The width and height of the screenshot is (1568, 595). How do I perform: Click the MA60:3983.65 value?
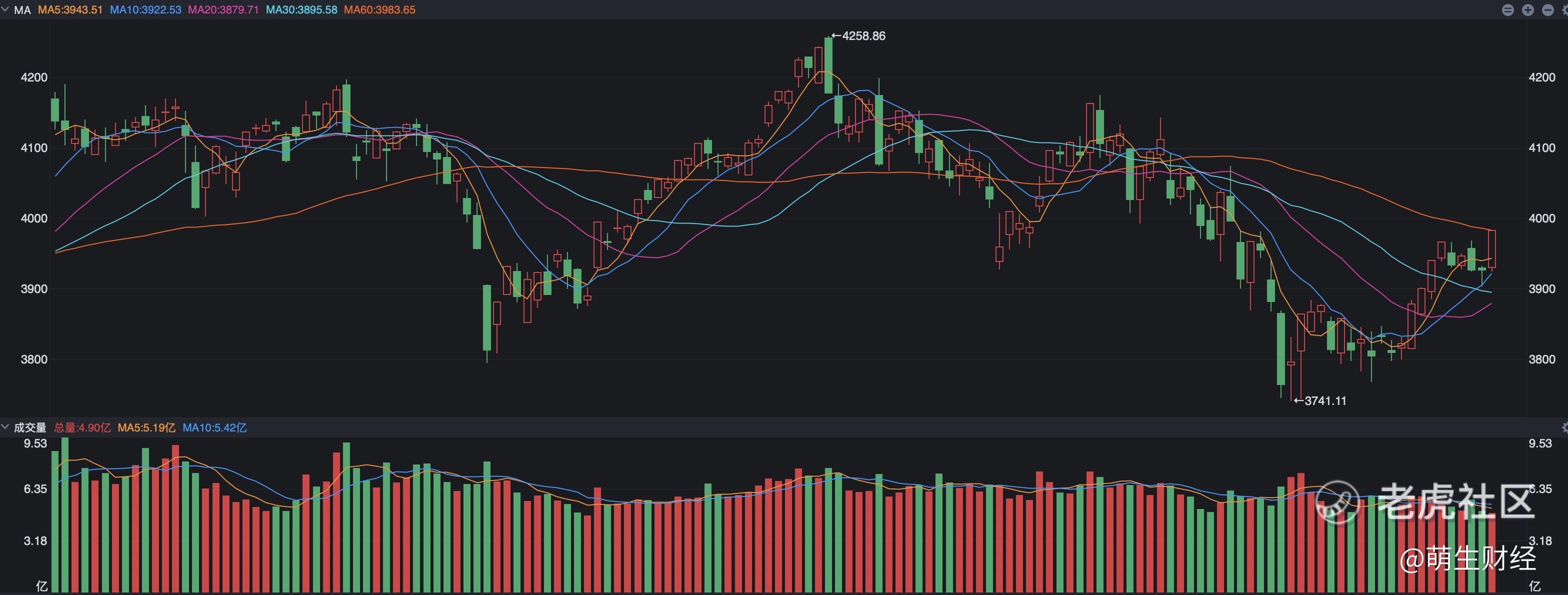point(380,9)
